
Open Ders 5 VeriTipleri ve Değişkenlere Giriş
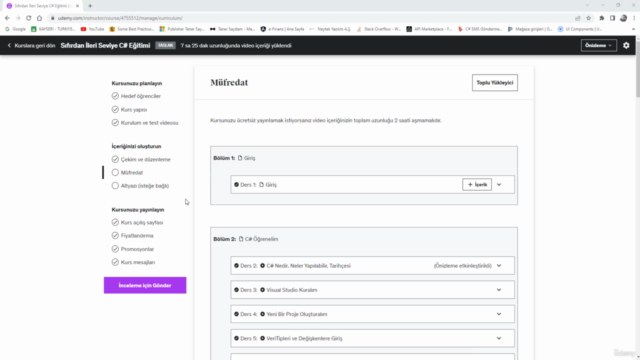pyautogui.click(x=304, y=338)
